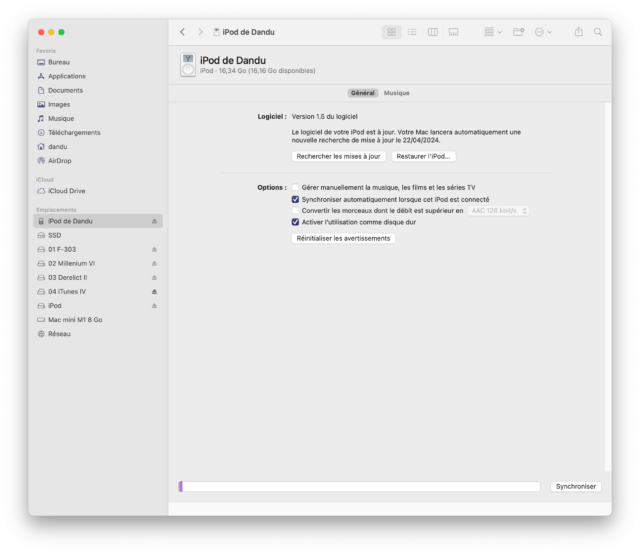Click the vertical scrollbar on right
640x553 pixels.
pos(608,286)
